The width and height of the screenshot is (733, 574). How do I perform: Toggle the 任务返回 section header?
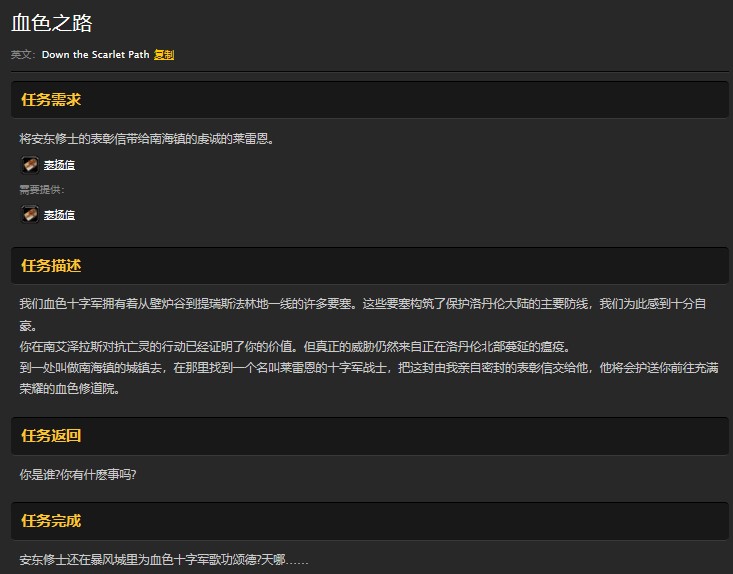pos(51,436)
